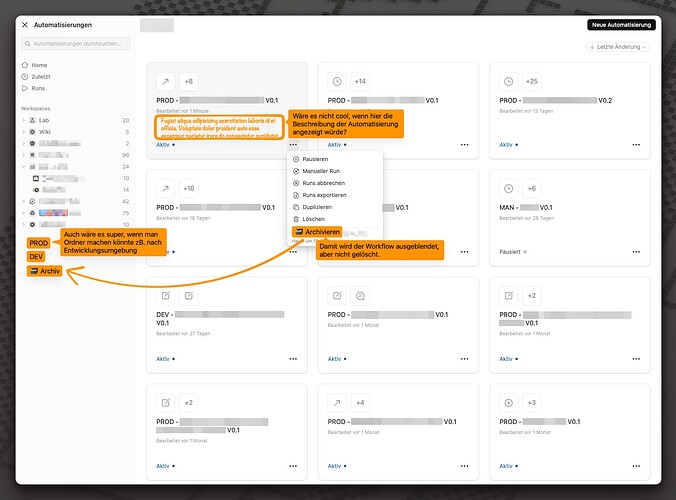The height and width of the screenshot is (500, 676).
Task: Click the Neue Automatisierung button
Action: 621,24
